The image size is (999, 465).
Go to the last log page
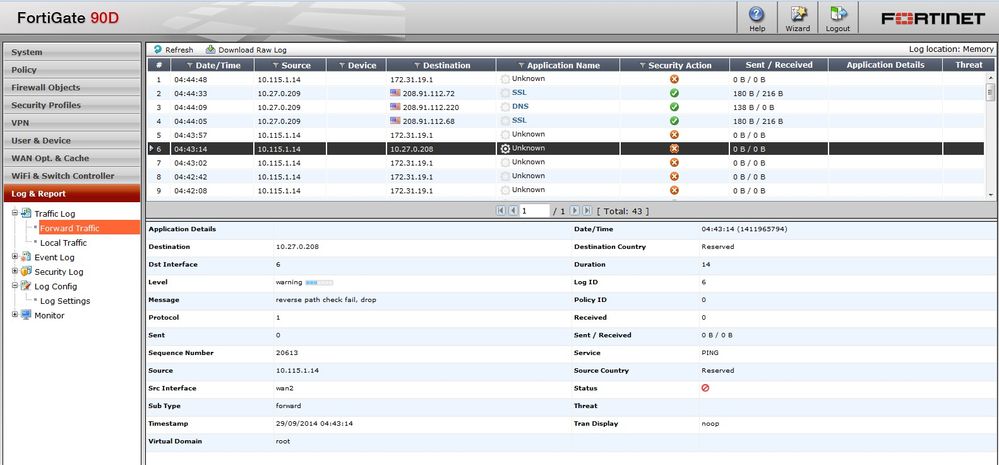[x=586, y=210]
